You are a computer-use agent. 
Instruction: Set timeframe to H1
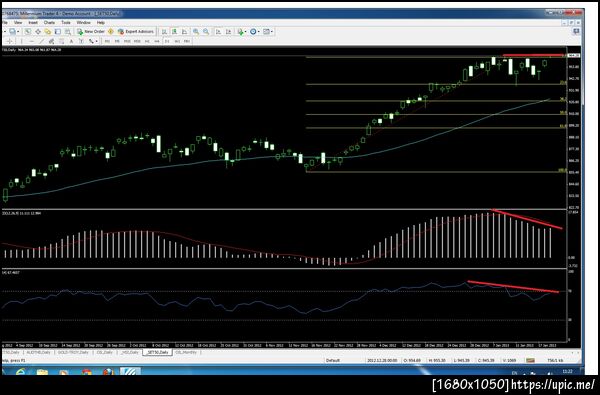pyautogui.click(x=147, y=41)
